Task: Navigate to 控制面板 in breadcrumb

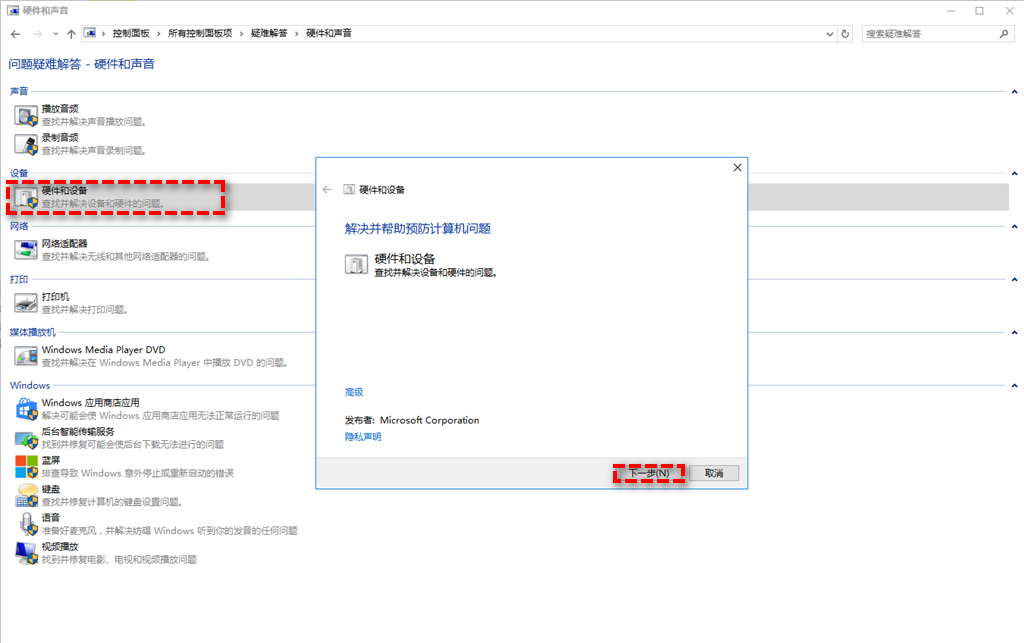Action: pyautogui.click(x=131, y=33)
